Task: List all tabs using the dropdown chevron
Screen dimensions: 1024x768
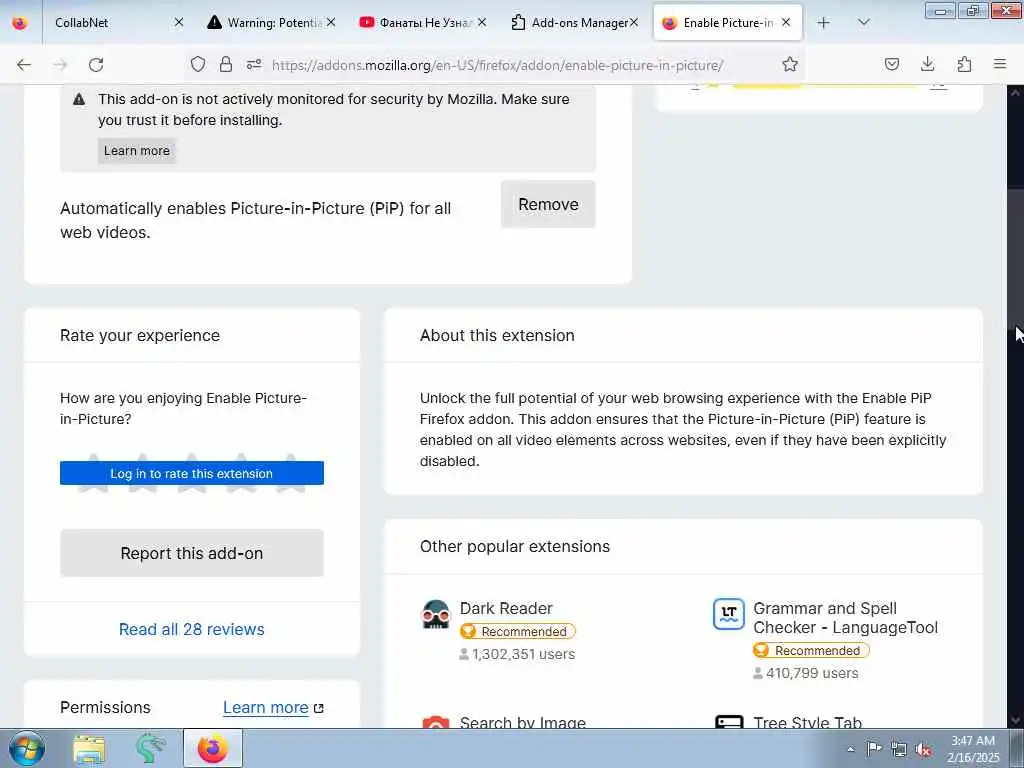Action: (x=863, y=23)
